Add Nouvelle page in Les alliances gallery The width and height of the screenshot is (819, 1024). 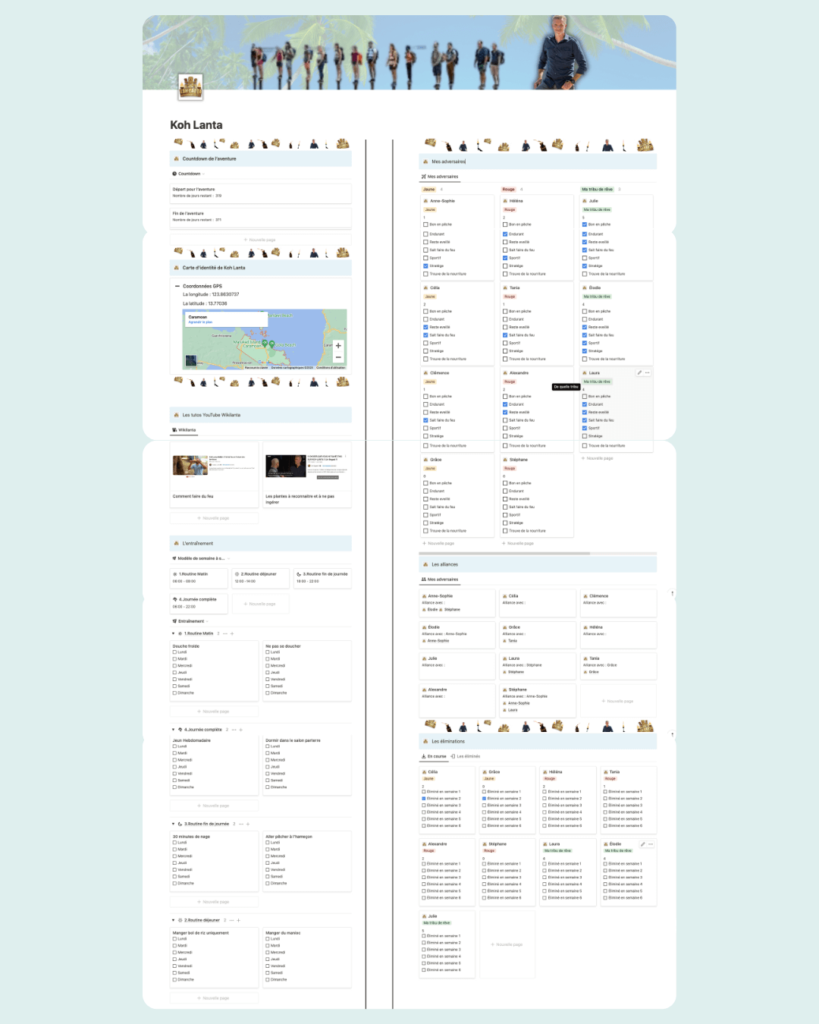[617, 701]
